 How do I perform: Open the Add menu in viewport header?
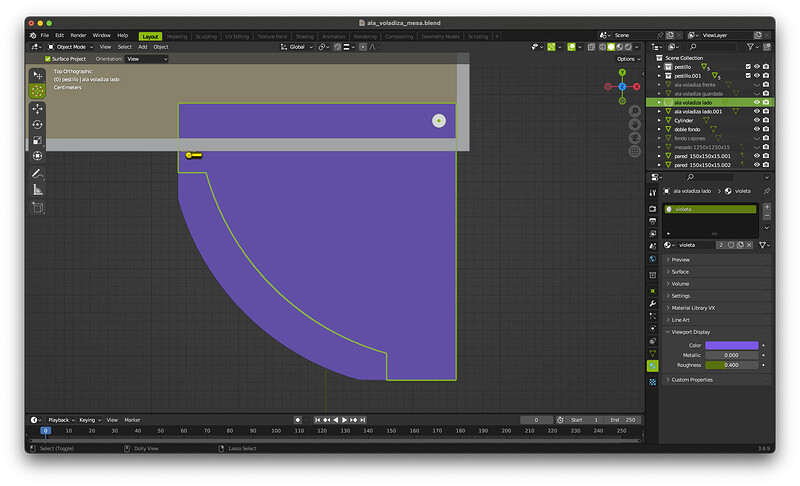click(x=142, y=47)
